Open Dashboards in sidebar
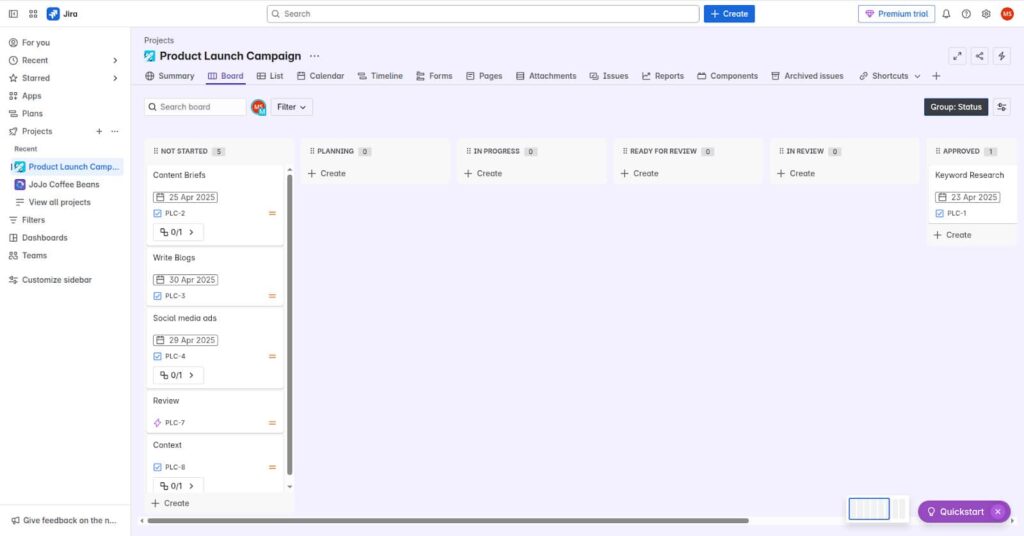 coord(44,238)
